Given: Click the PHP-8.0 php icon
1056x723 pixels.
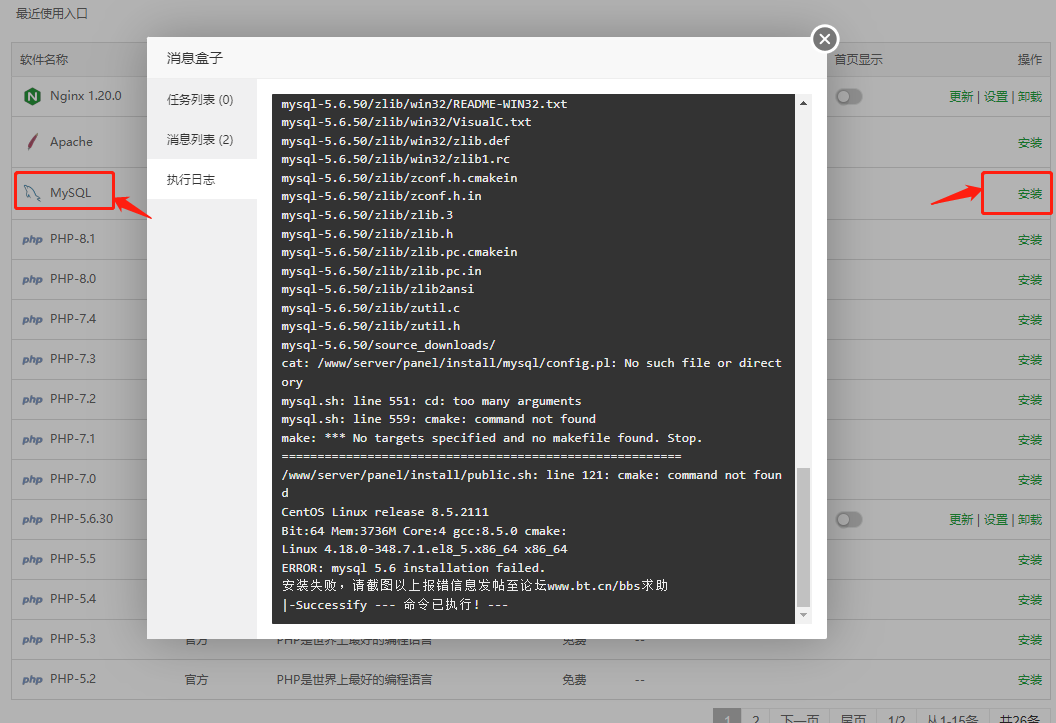Looking at the screenshot, I should 32,279.
